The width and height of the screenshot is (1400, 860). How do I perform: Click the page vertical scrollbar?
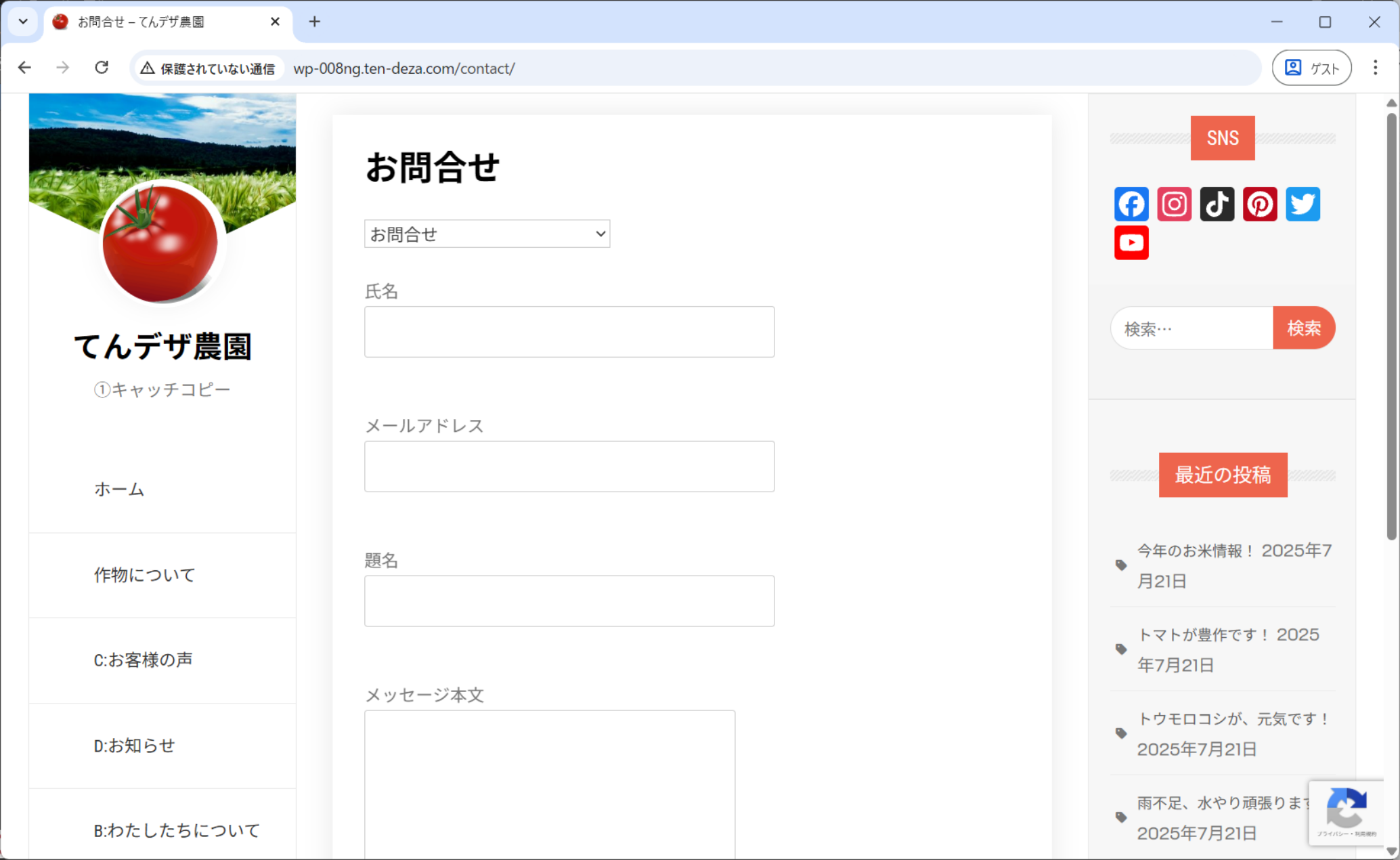1391,325
